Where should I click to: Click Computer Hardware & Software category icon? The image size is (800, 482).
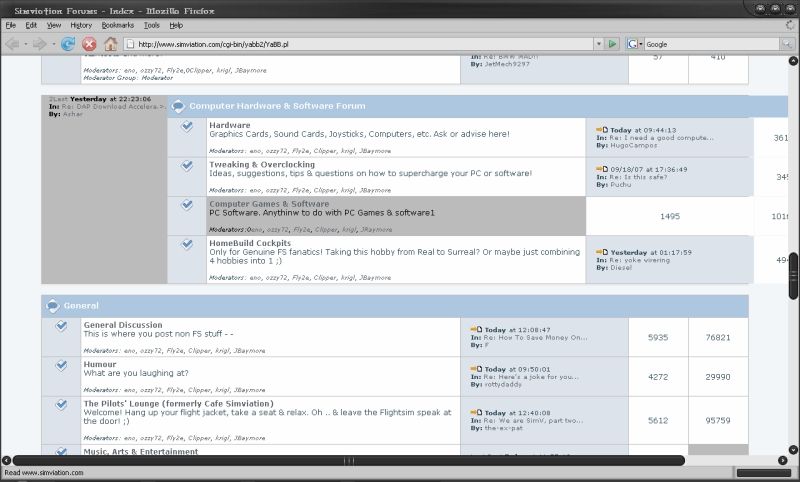coord(178,106)
